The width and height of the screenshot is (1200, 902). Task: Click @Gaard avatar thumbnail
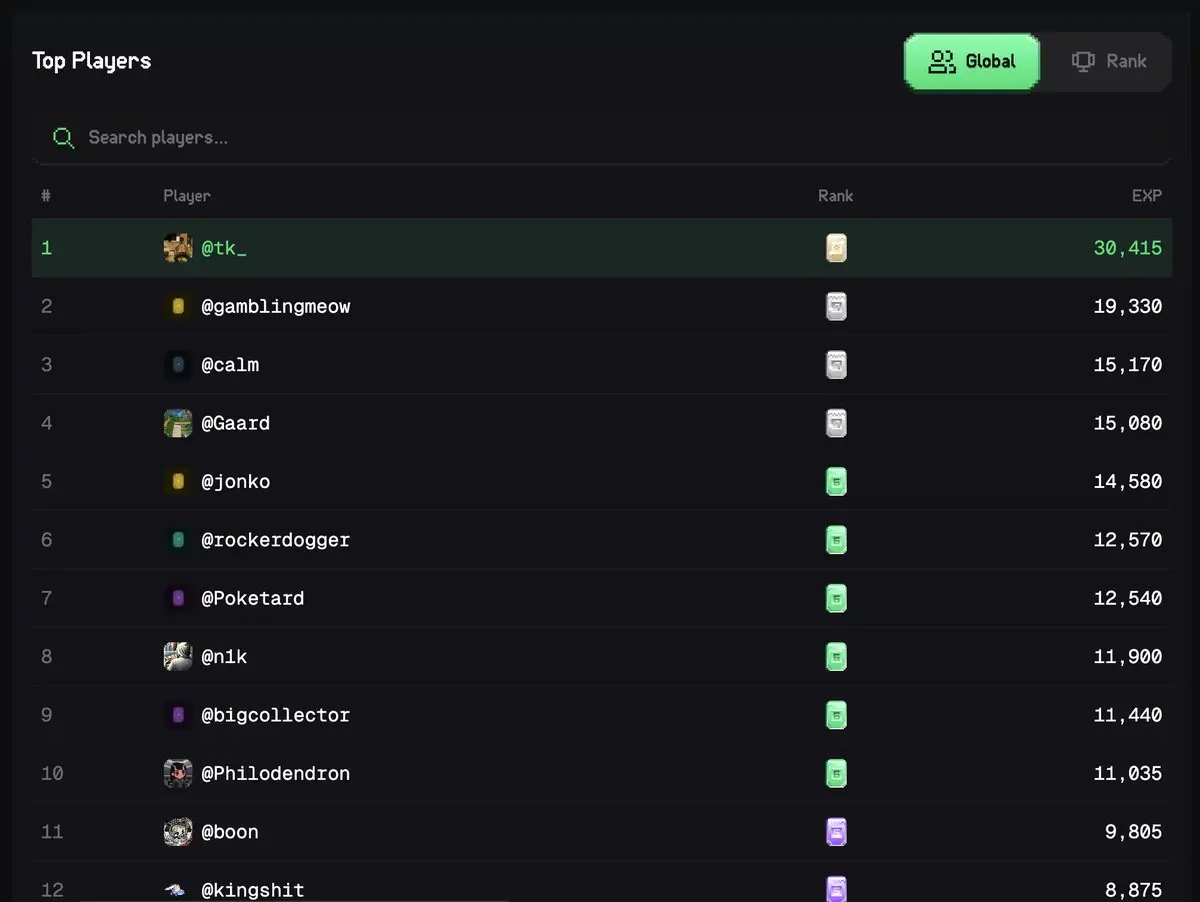click(178, 423)
